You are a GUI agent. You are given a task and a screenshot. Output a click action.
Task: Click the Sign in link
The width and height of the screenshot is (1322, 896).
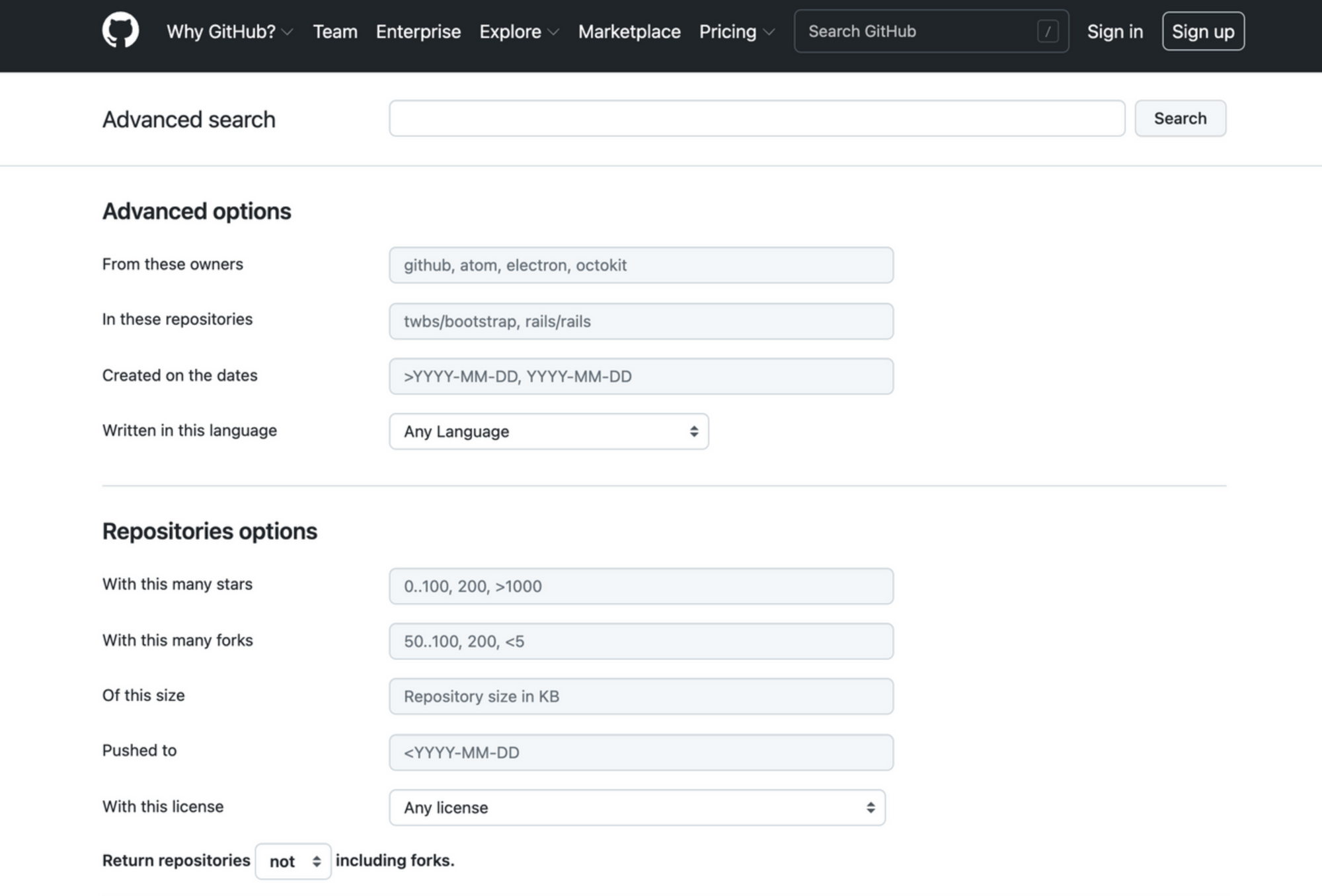coord(1115,32)
